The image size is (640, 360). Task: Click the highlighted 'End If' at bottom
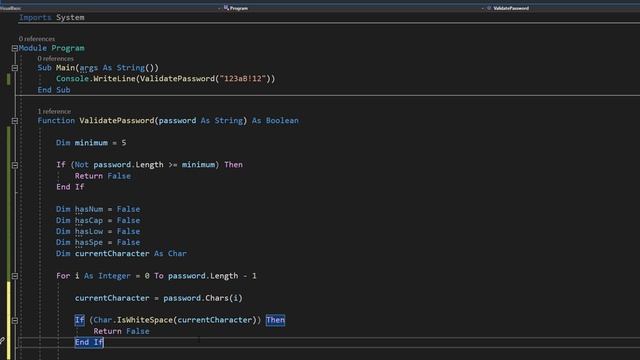tap(89, 342)
